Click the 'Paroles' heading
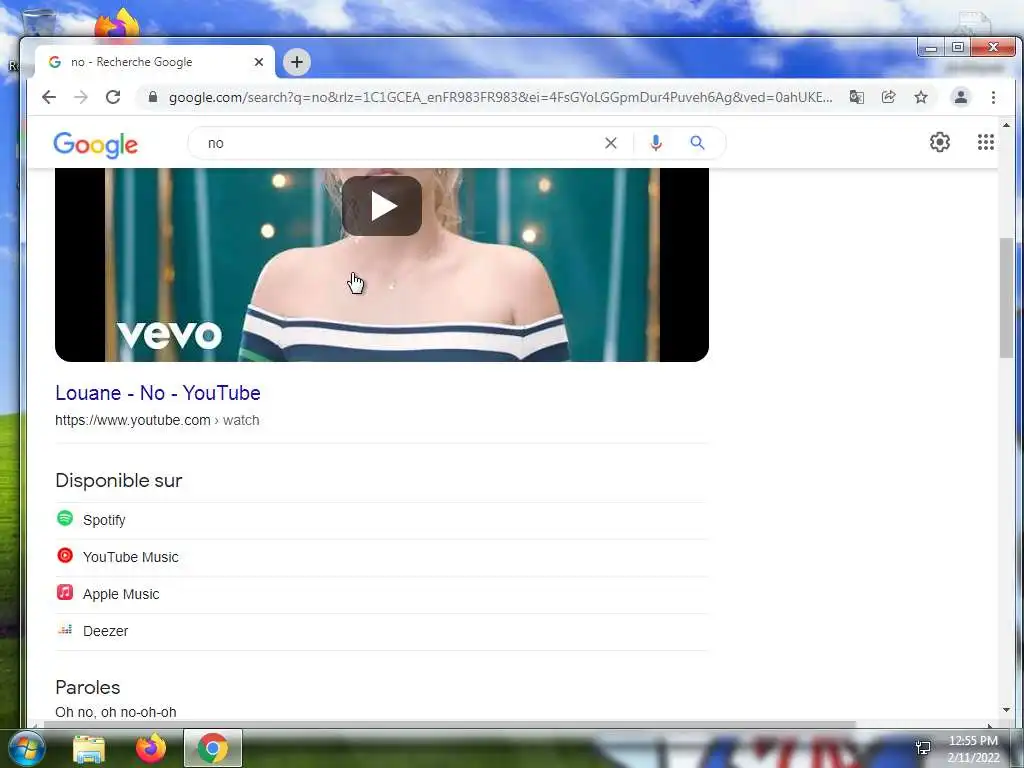This screenshot has height=768, width=1024. tap(88, 688)
